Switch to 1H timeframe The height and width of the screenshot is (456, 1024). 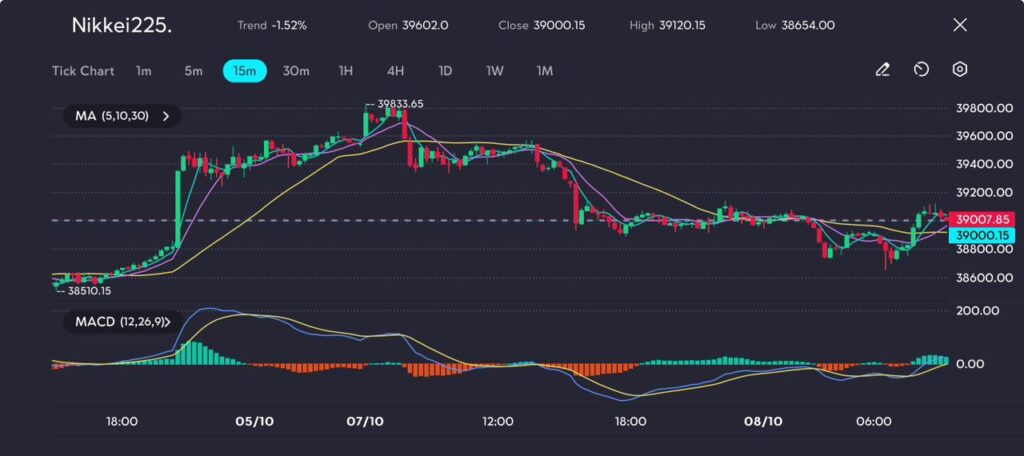tap(346, 71)
